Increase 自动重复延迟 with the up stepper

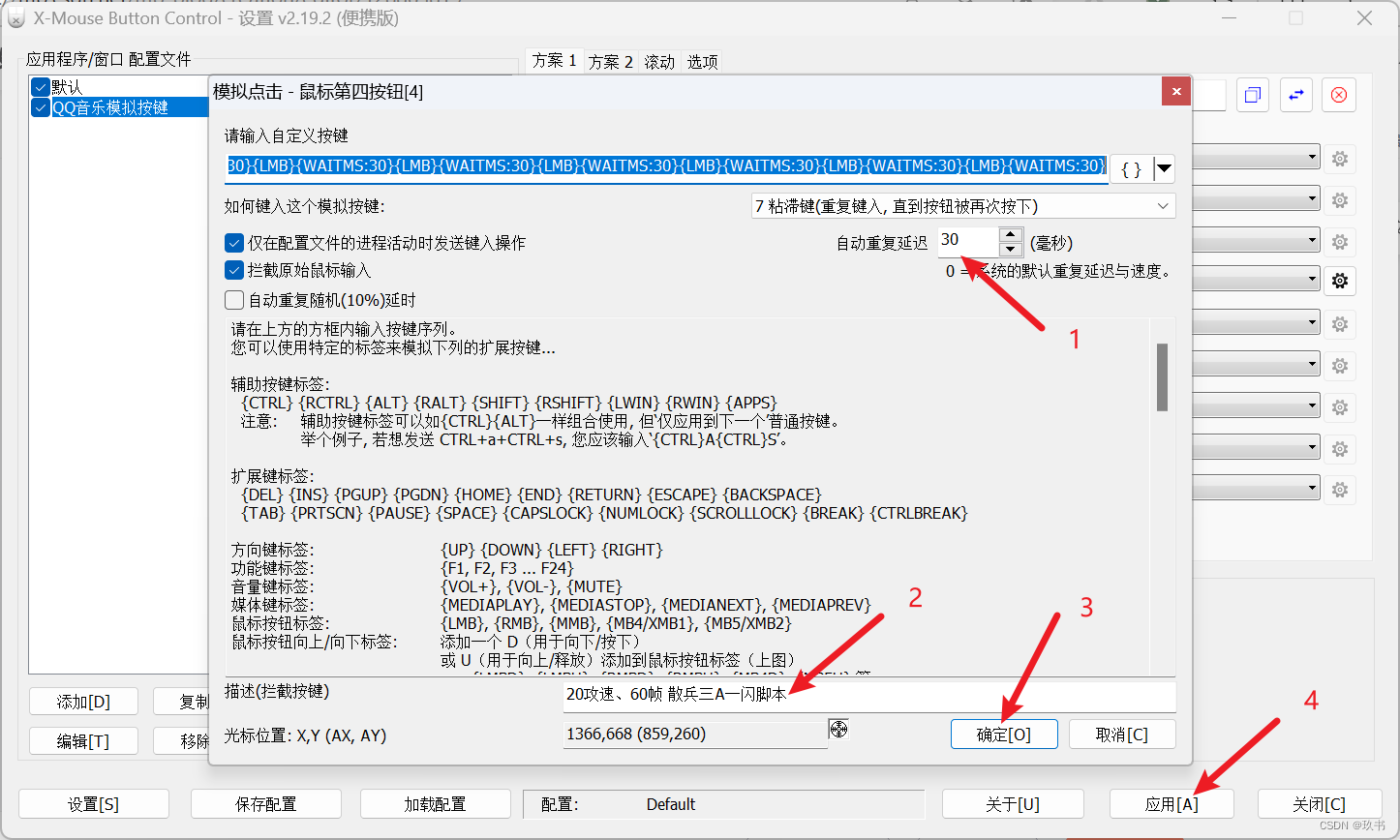pos(1010,234)
